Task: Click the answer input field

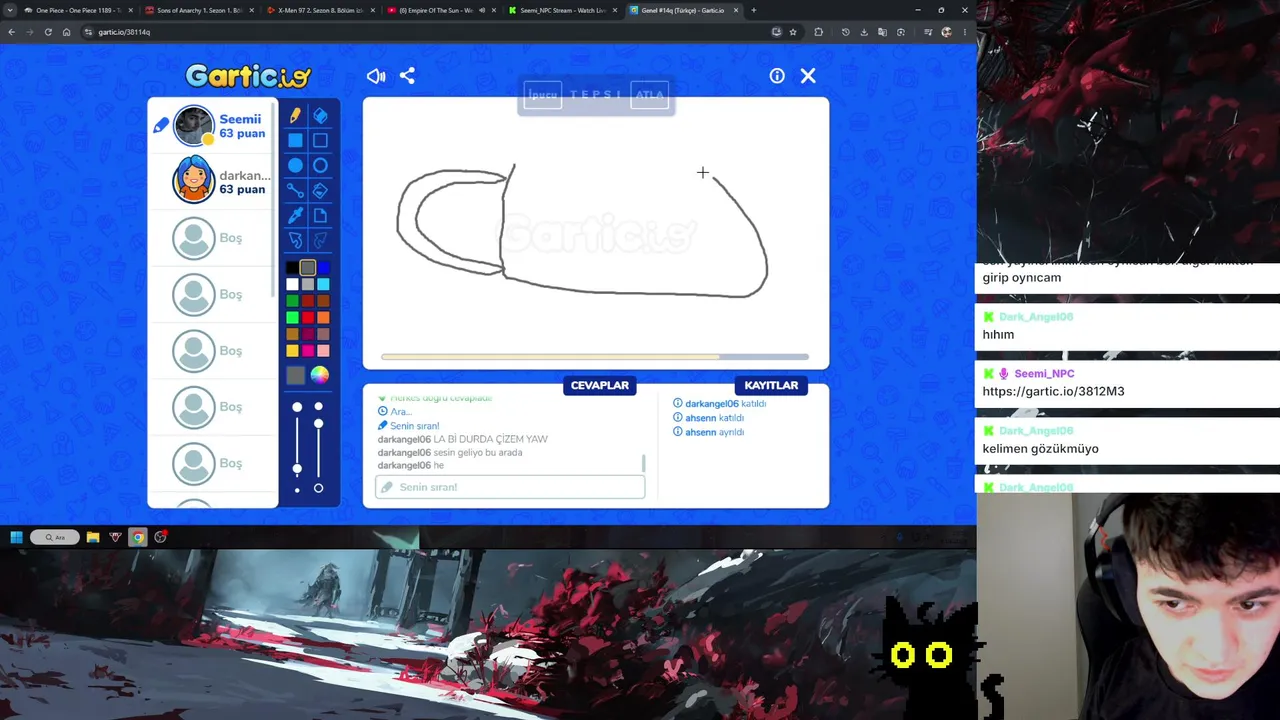Action: click(510, 487)
